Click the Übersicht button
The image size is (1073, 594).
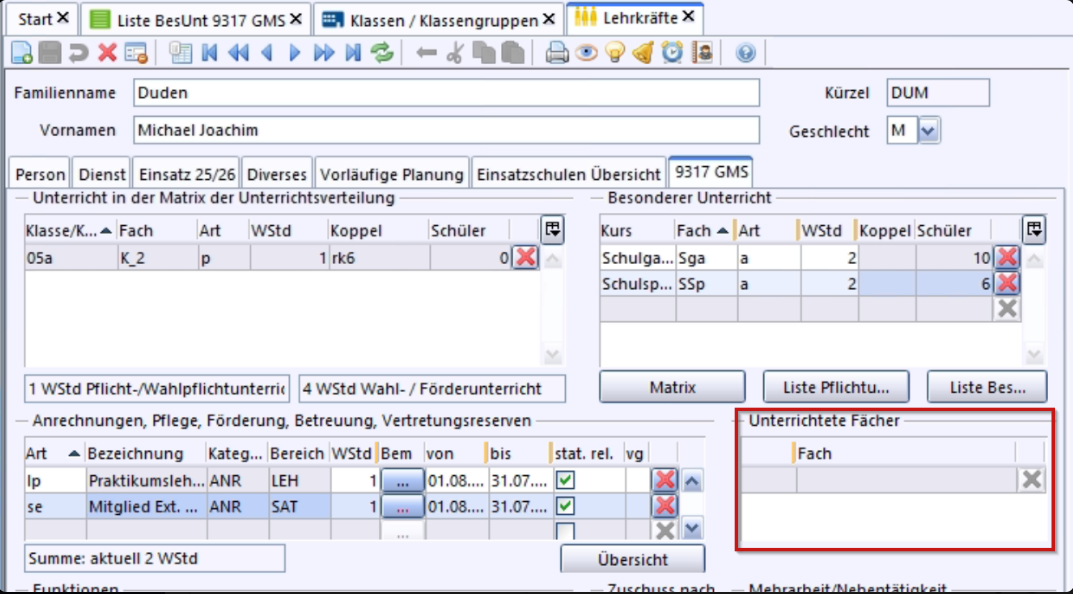coord(632,559)
